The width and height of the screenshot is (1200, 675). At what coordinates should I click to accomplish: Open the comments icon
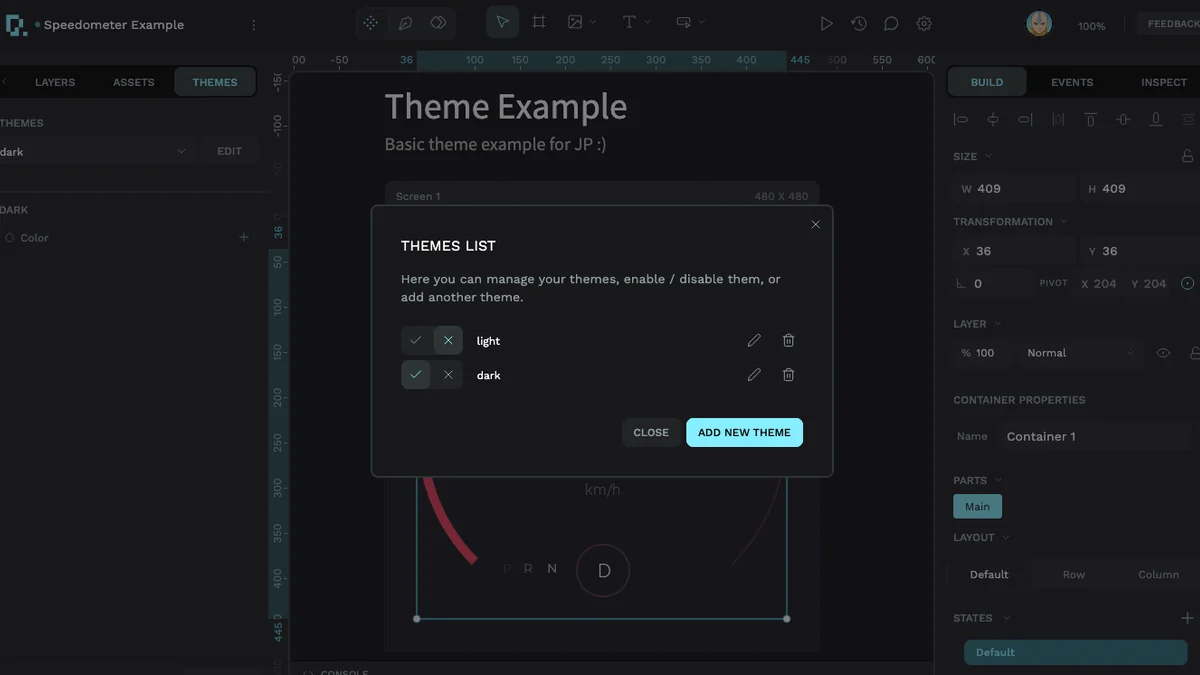pos(891,24)
